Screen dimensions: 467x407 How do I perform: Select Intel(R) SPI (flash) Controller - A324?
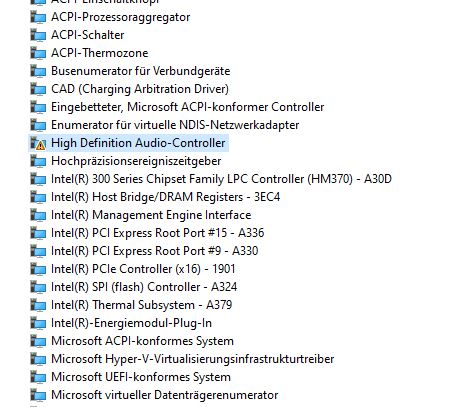pos(144,287)
